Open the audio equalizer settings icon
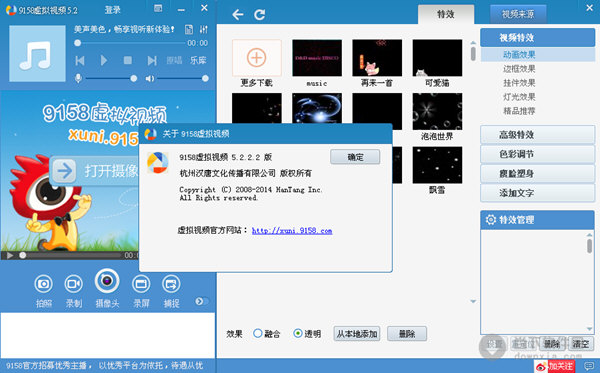This screenshot has height=373, width=600. [204, 29]
